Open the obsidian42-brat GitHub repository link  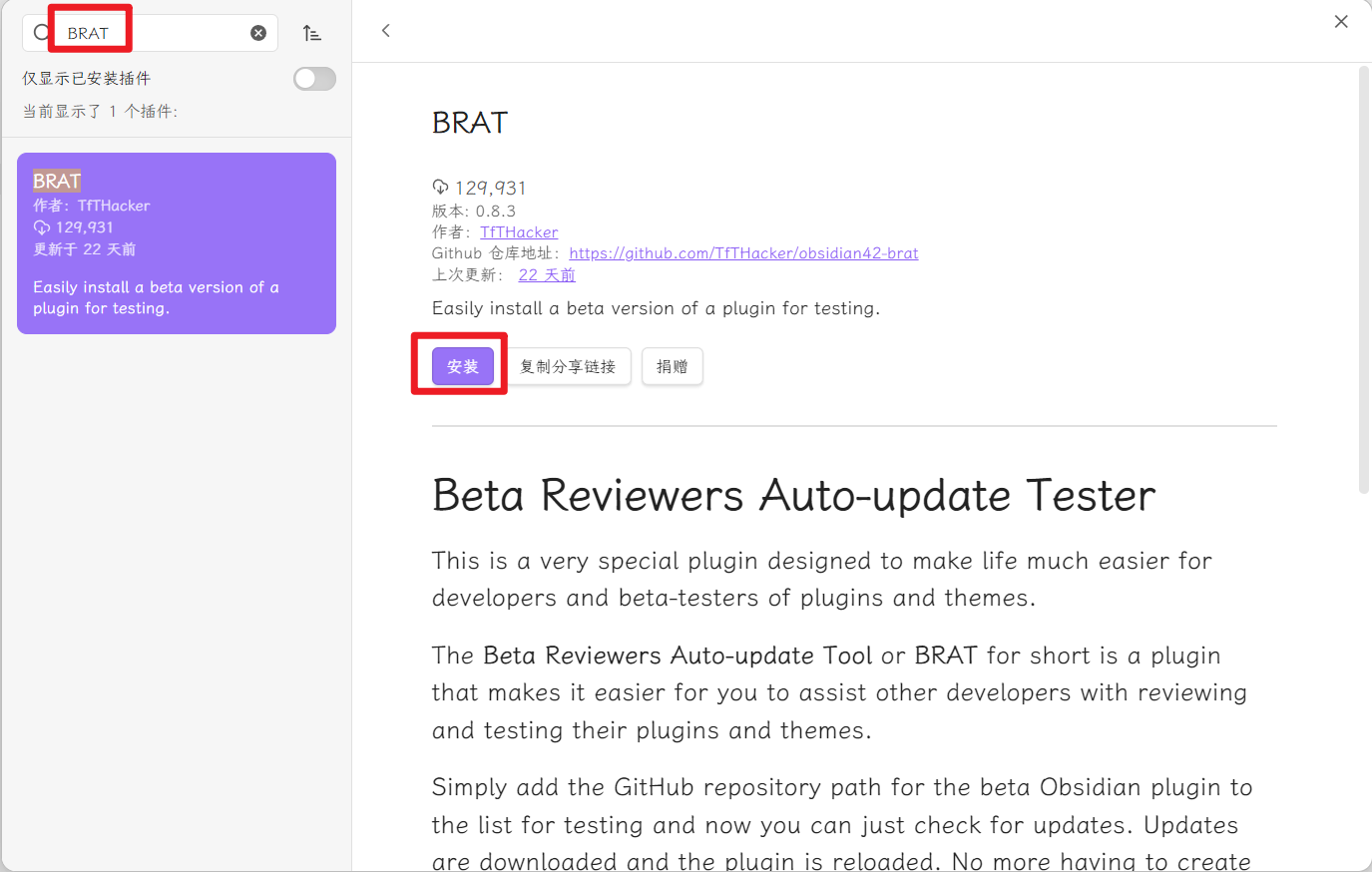click(743, 253)
